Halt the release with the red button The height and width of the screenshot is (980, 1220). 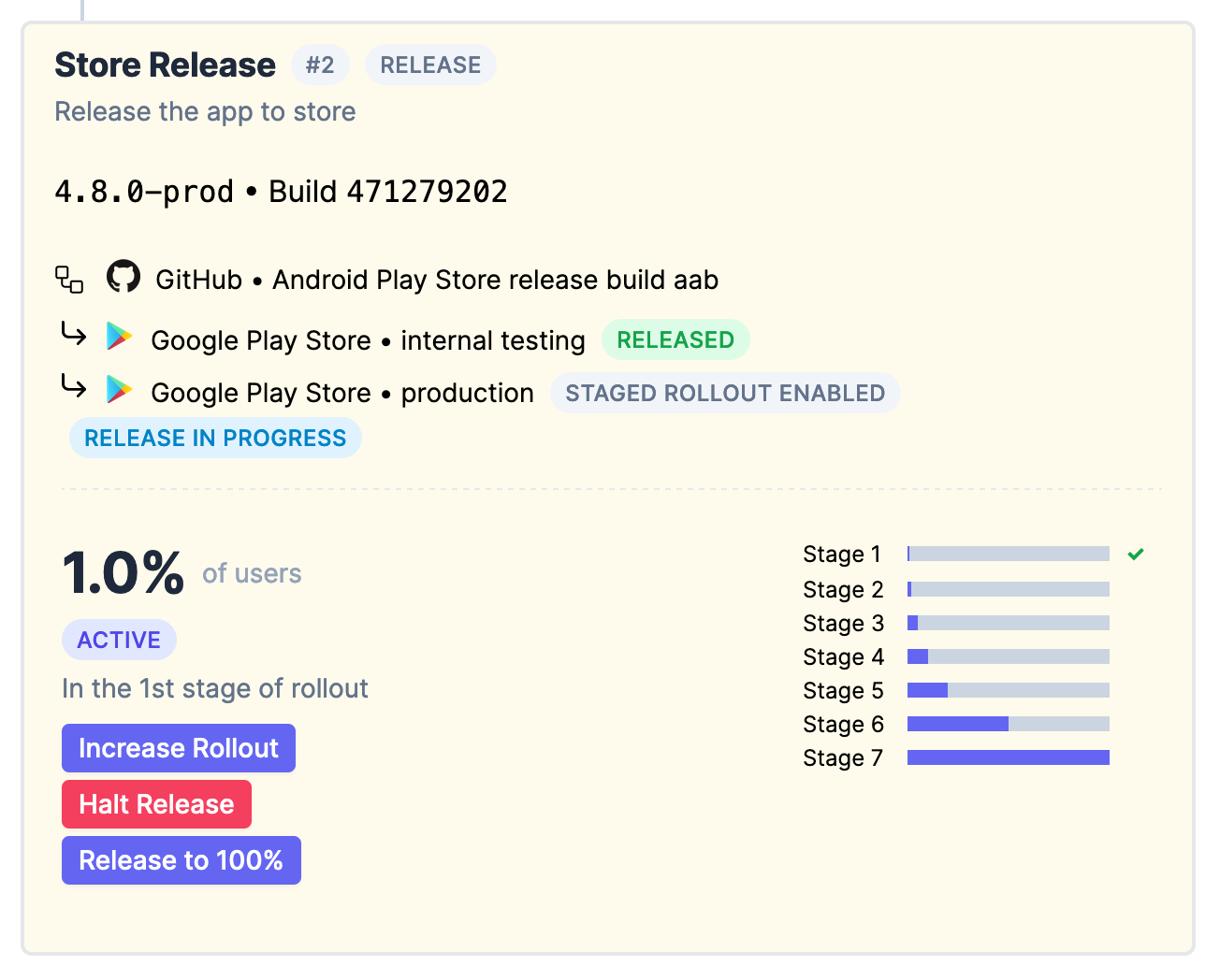[156, 804]
